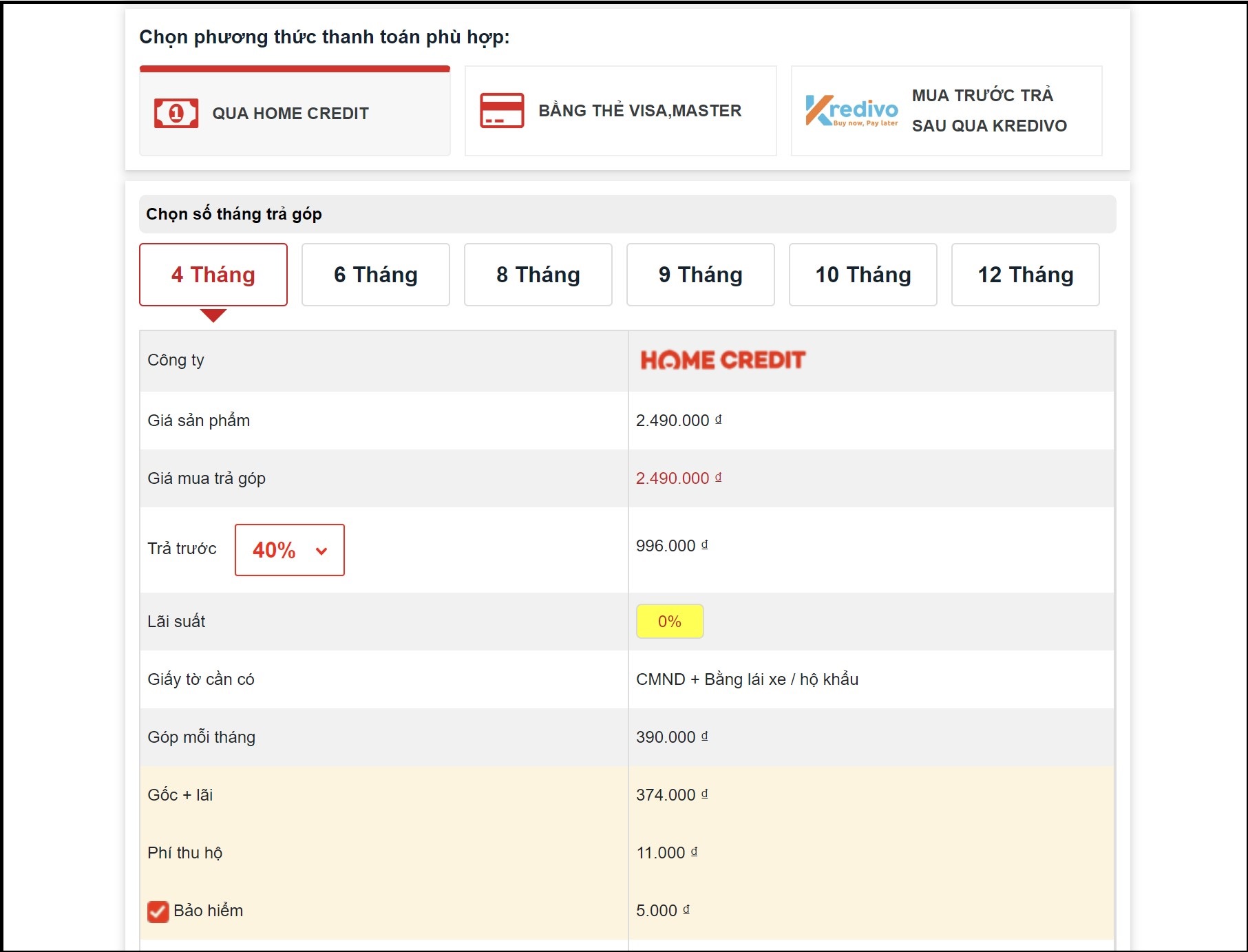Image resolution: width=1248 pixels, height=952 pixels.
Task: Click the 11.000 đ collection fee value
Action: pyautogui.click(x=667, y=853)
